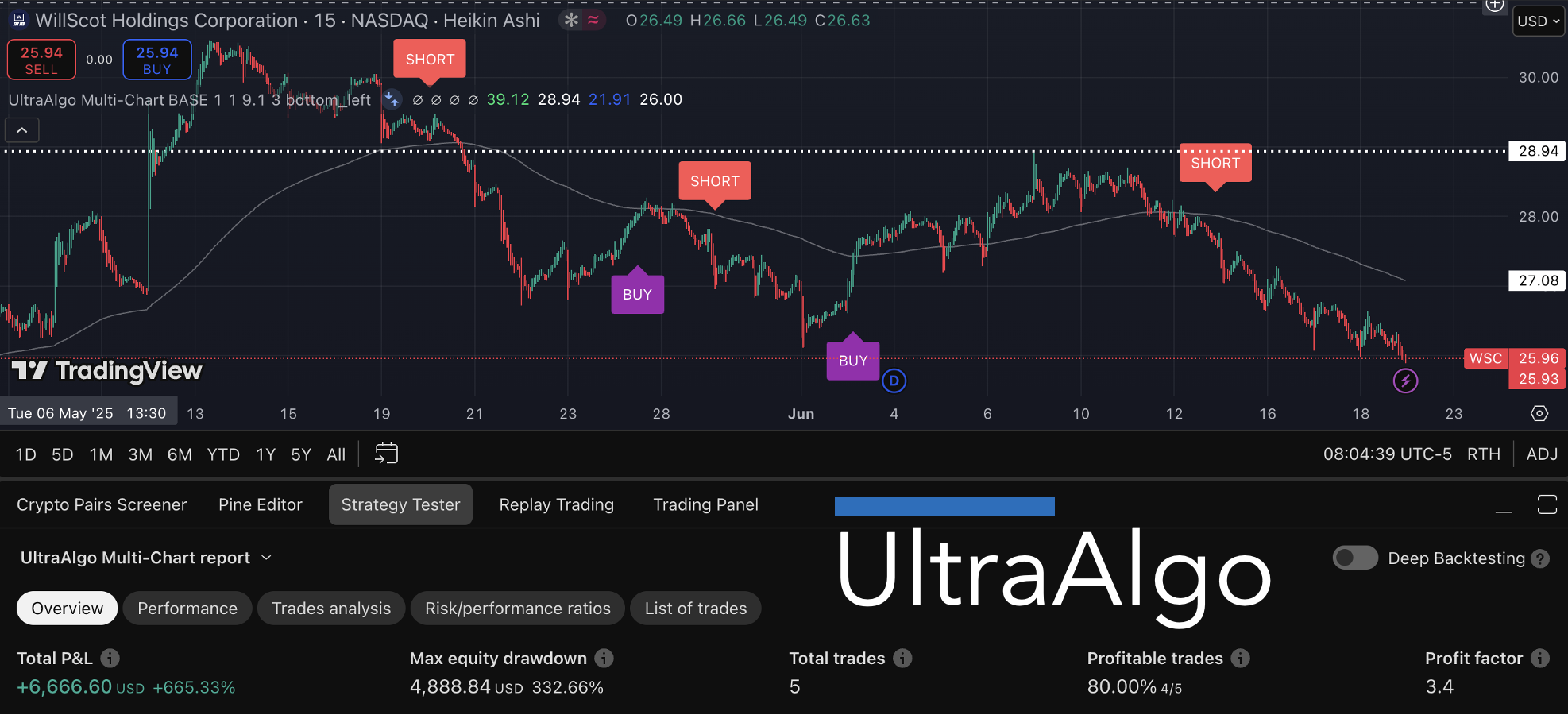Image resolution: width=1568 pixels, height=715 pixels.
Task: Click the 80.00% profitable trades value
Action: click(1122, 686)
